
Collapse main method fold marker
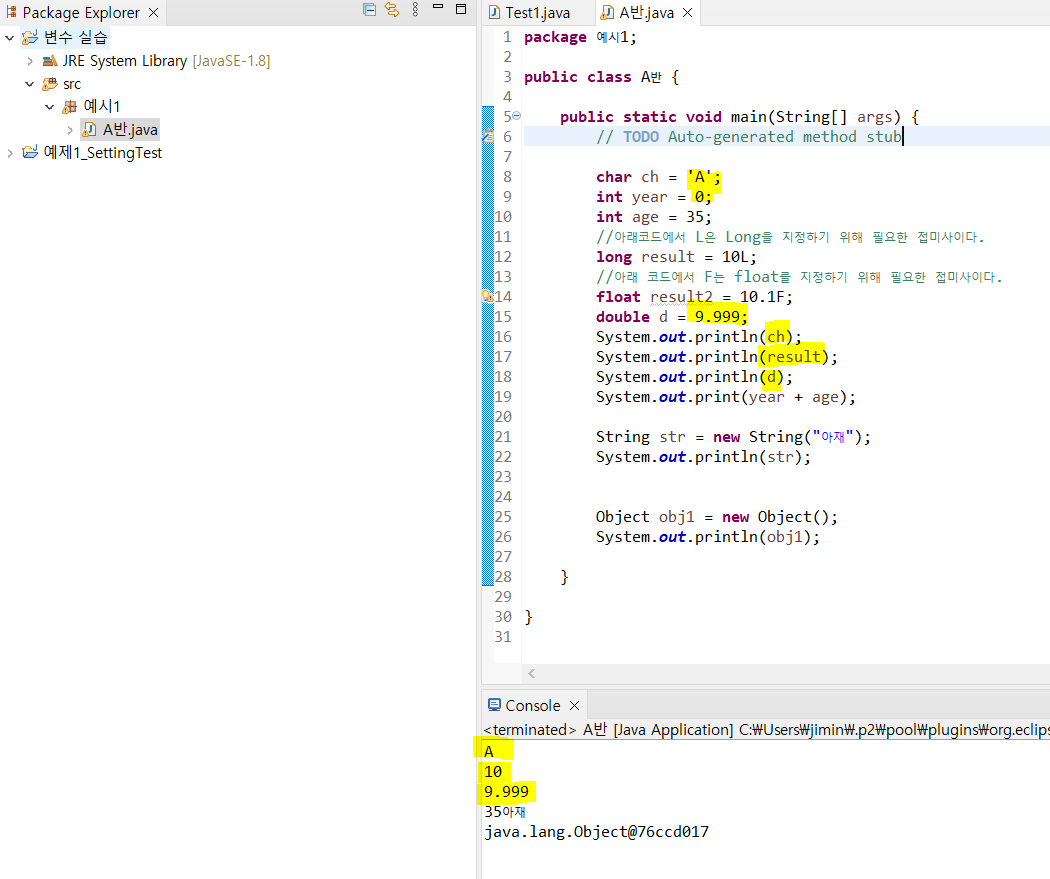516,116
